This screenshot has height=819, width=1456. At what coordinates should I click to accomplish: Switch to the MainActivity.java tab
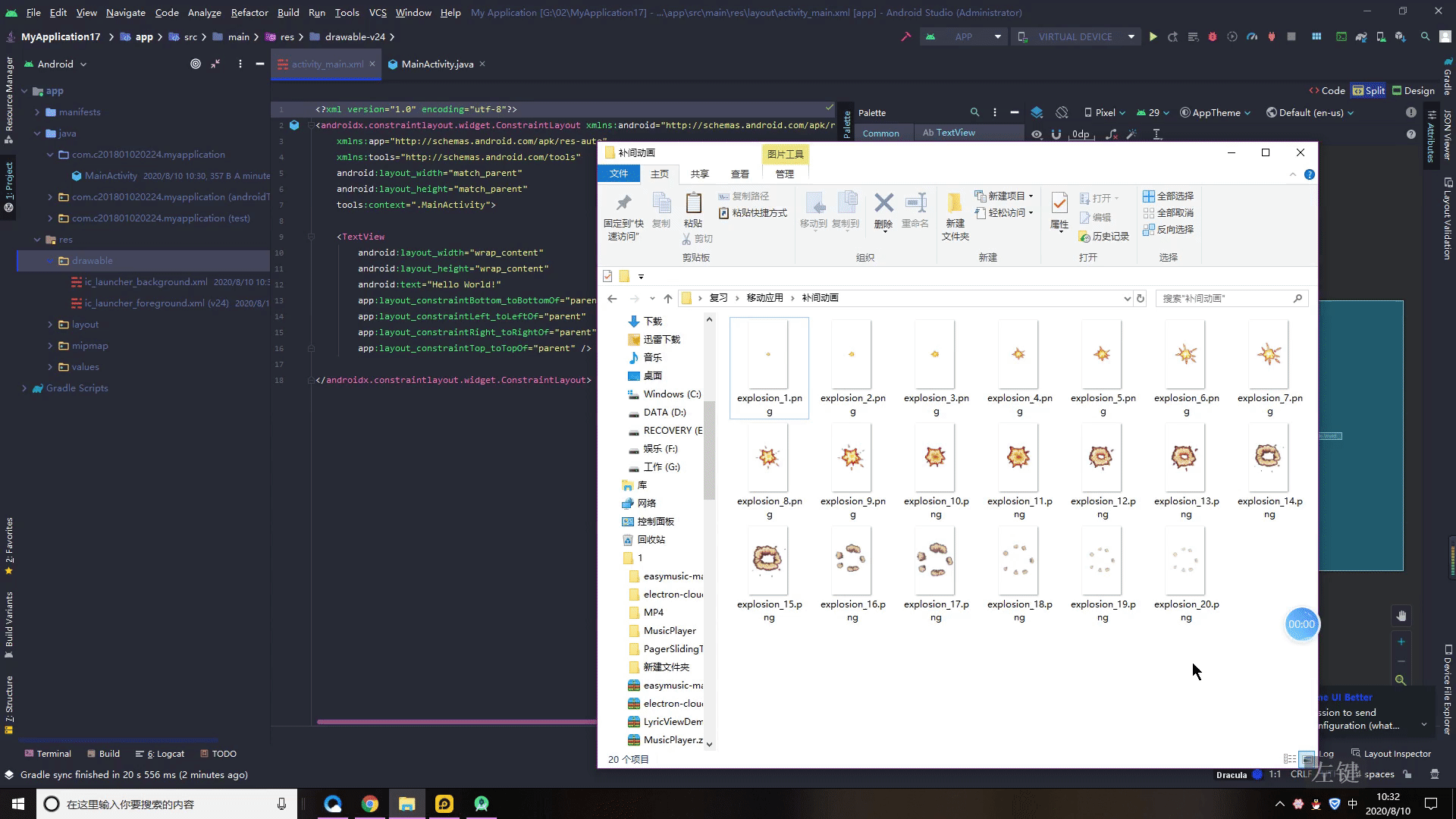tap(437, 64)
